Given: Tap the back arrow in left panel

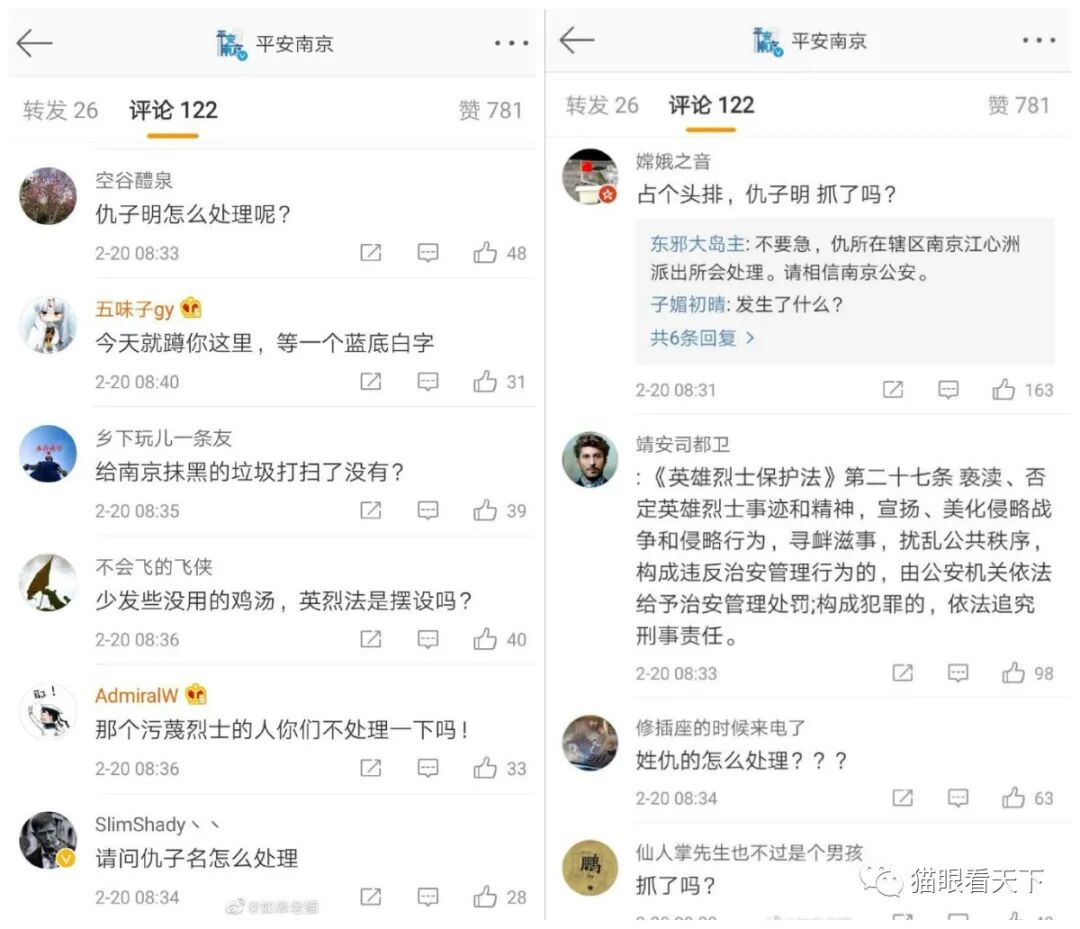Looking at the screenshot, I should pyautogui.click(x=34, y=44).
